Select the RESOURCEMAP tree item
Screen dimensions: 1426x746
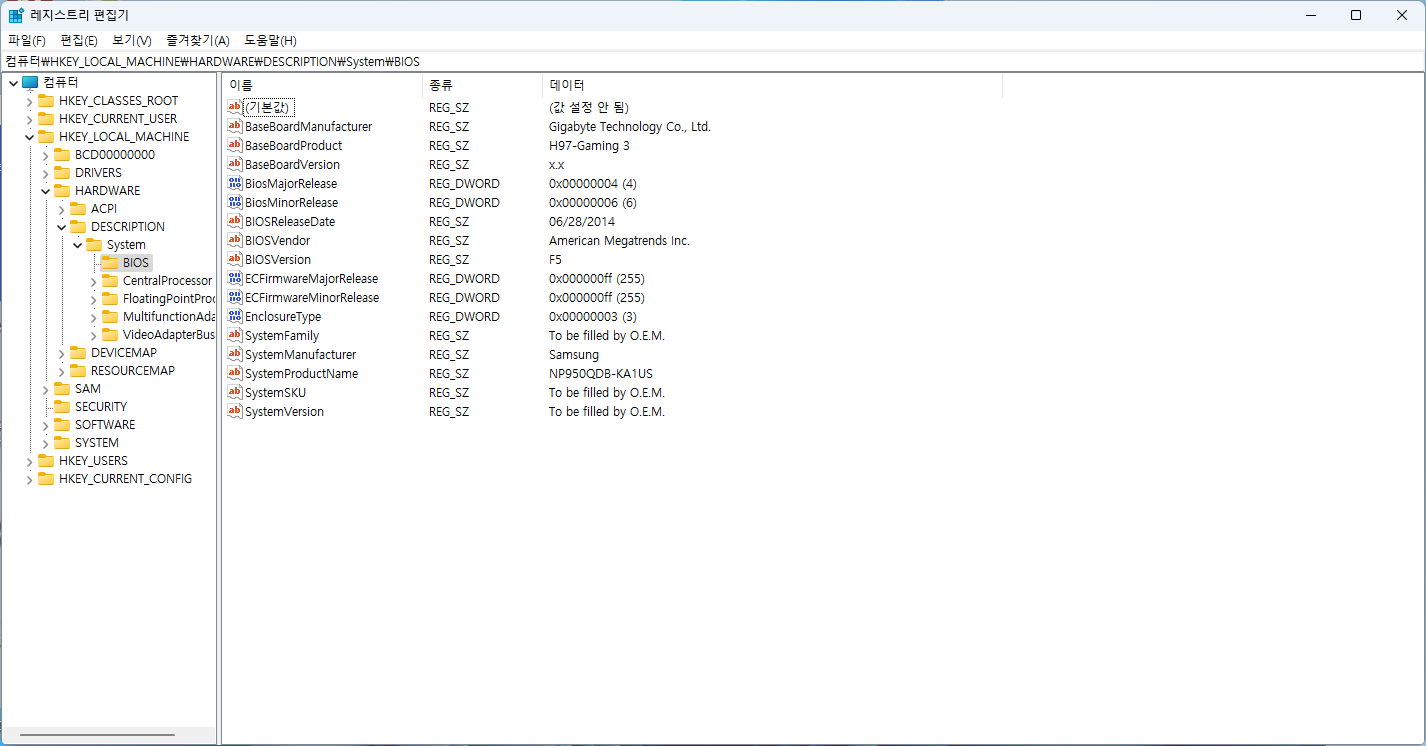click(133, 371)
